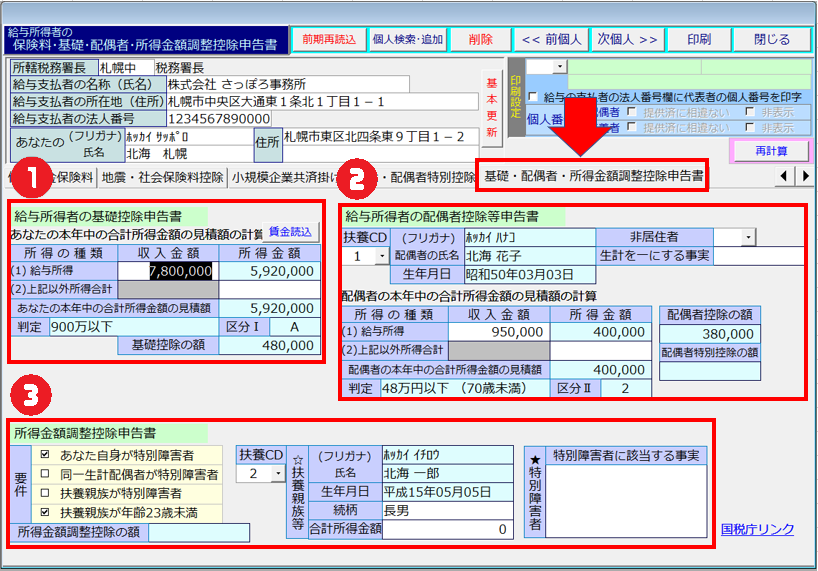Select the 基礎・配偶者・所得金額調整控除申告書 tab
The image size is (818, 571).
[593, 176]
